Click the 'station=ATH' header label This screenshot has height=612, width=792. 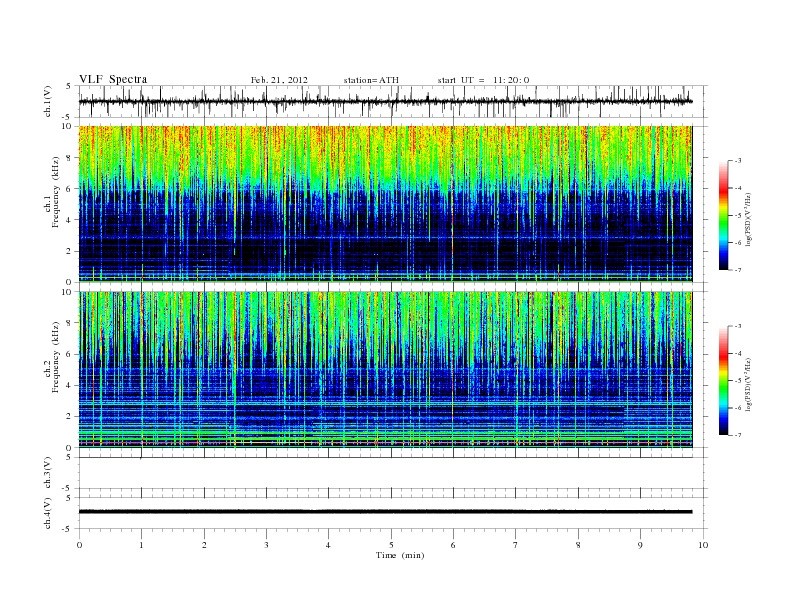click(371, 80)
